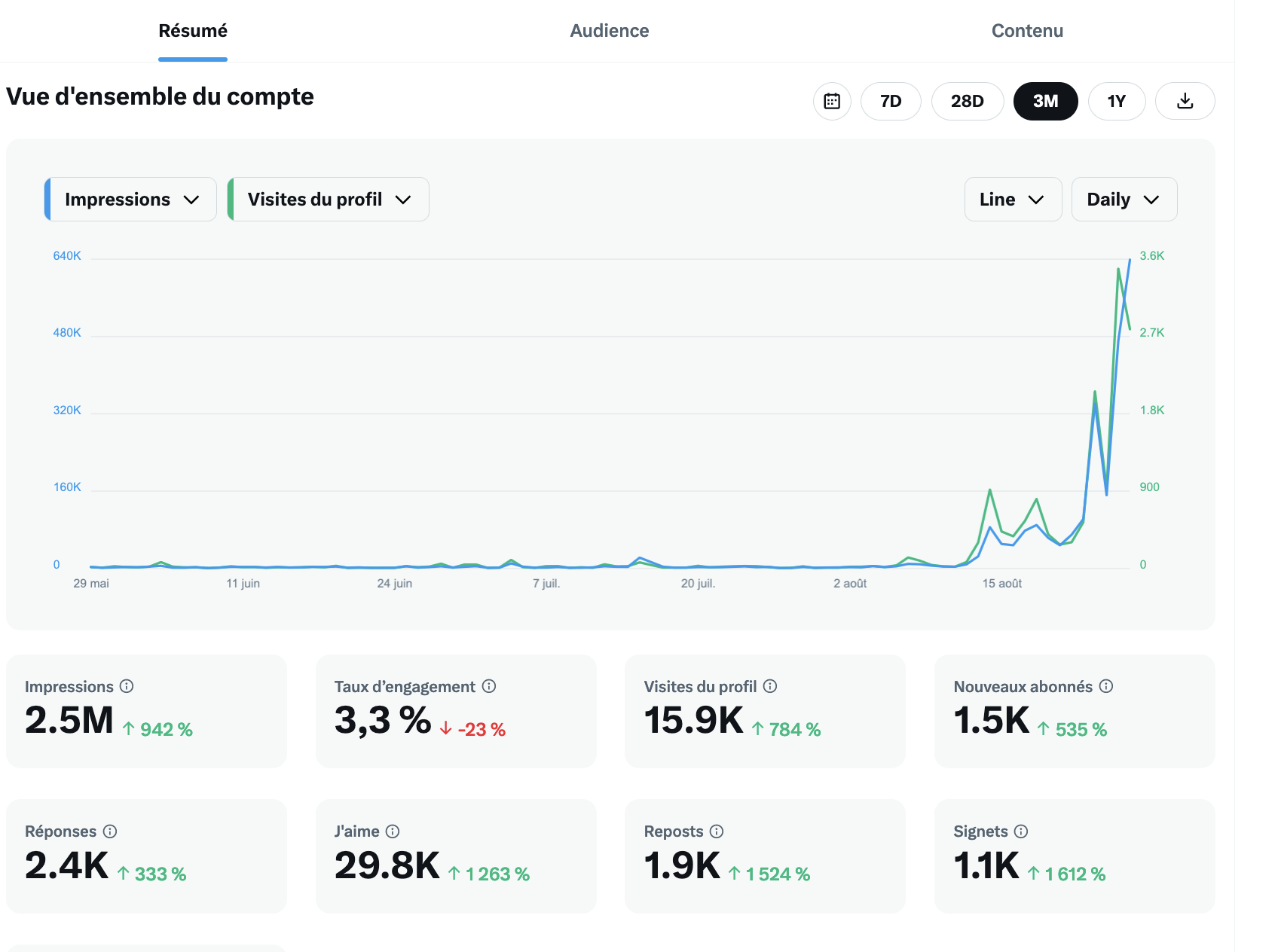1278x952 pixels.
Task: Open the Visites du profil dropdown
Action: coord(329,200)
